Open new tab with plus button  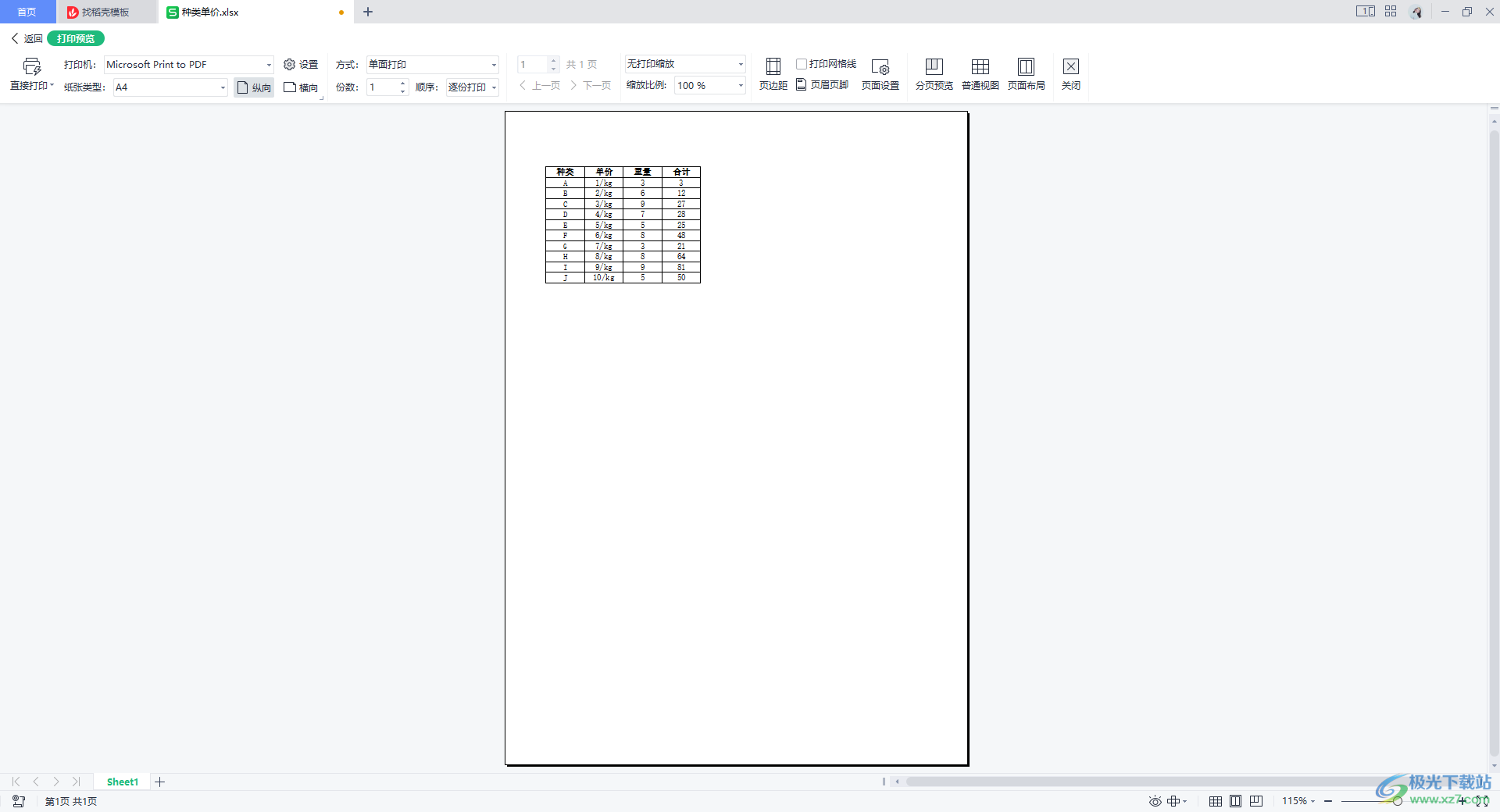tap(368, 12)
